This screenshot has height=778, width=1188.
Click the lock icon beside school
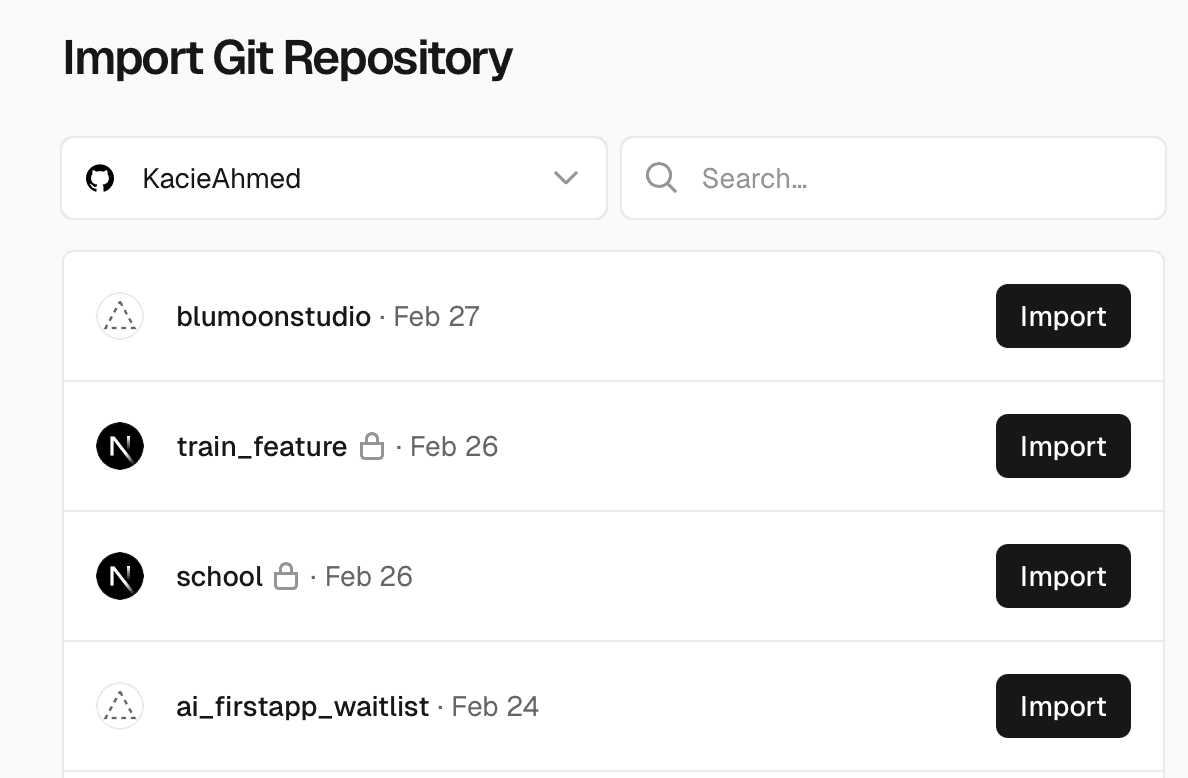coord(288,576)
